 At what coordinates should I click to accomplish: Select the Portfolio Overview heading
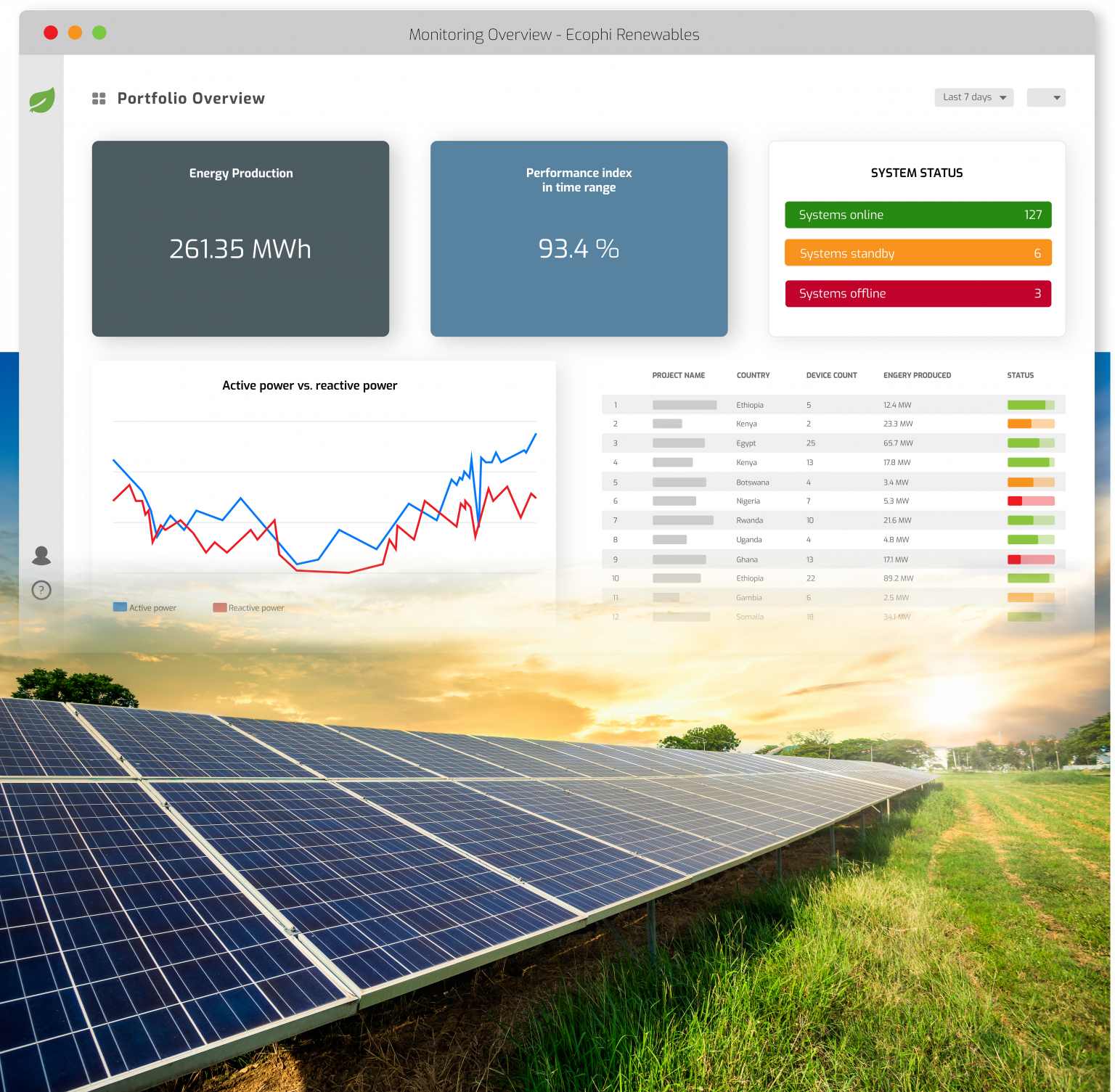coord(191,98)
